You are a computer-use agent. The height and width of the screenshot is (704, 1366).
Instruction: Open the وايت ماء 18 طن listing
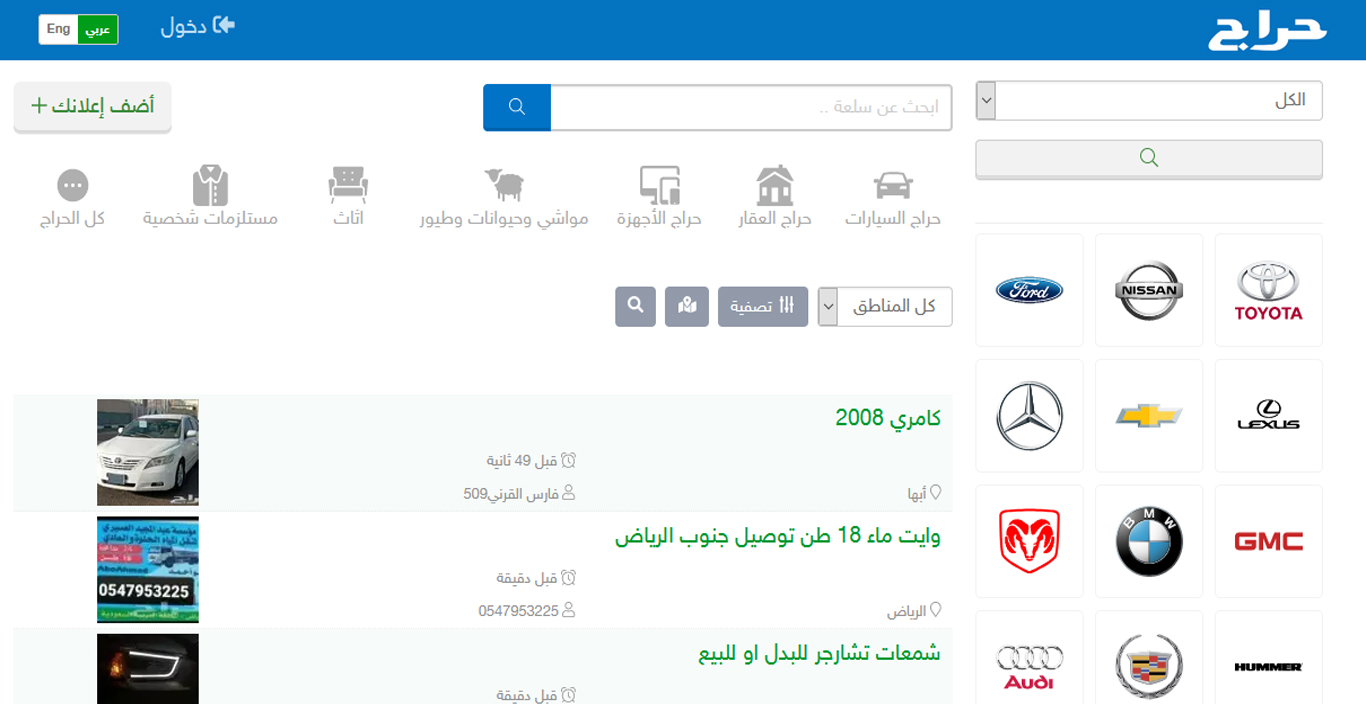click(x=778, y=536)
